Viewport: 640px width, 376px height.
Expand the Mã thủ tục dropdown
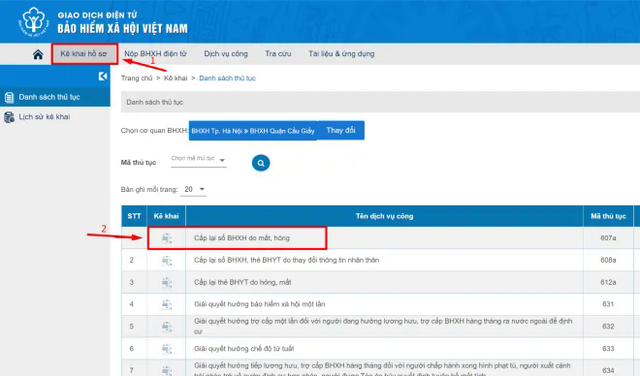(x=198, y=159)
